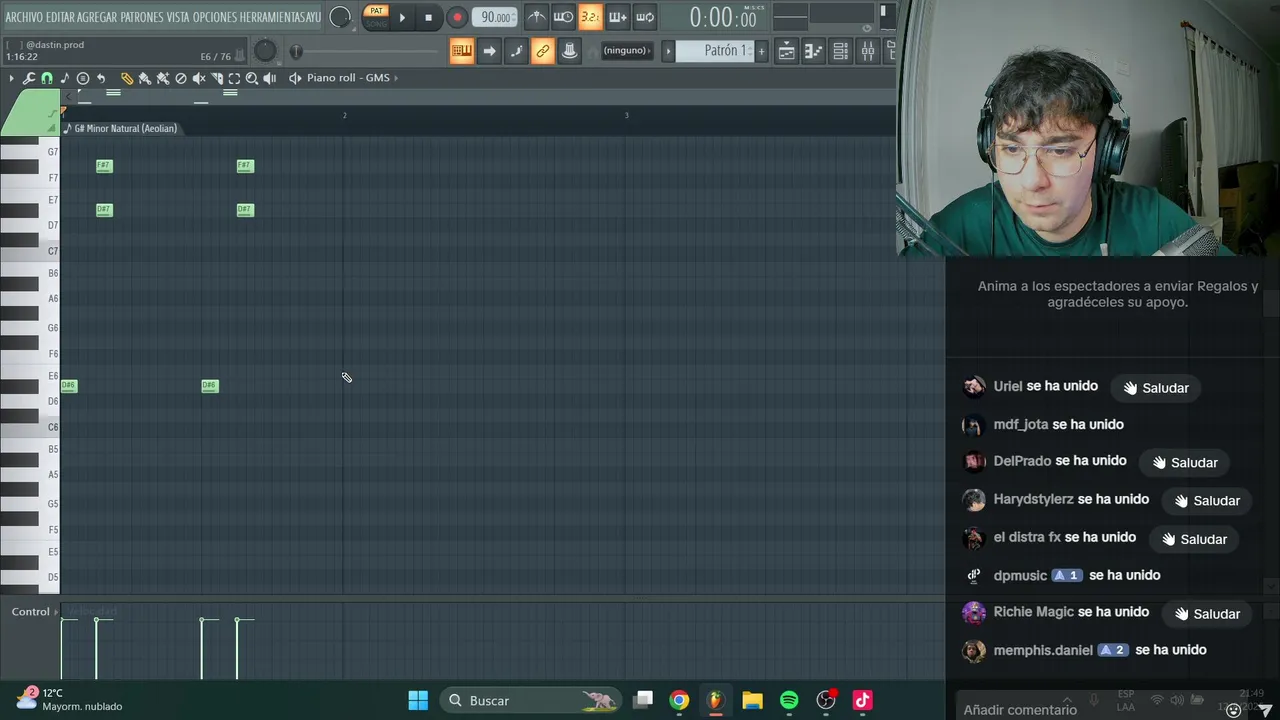Toggle countdown before recording 3.2.1
Image resolution: width=1280 pixels, height=720 pixels.
pos(590,17)
